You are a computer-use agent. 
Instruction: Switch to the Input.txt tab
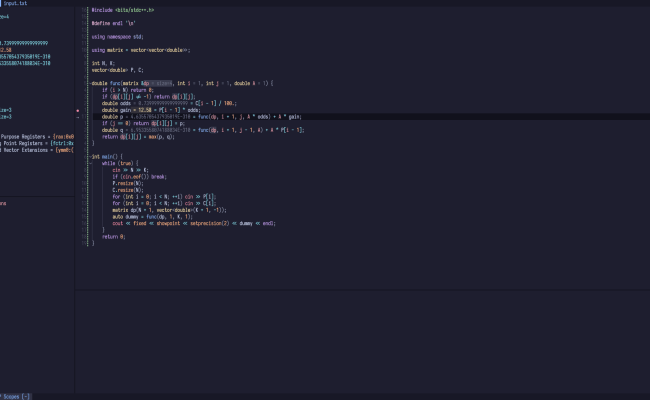[15, 3]
